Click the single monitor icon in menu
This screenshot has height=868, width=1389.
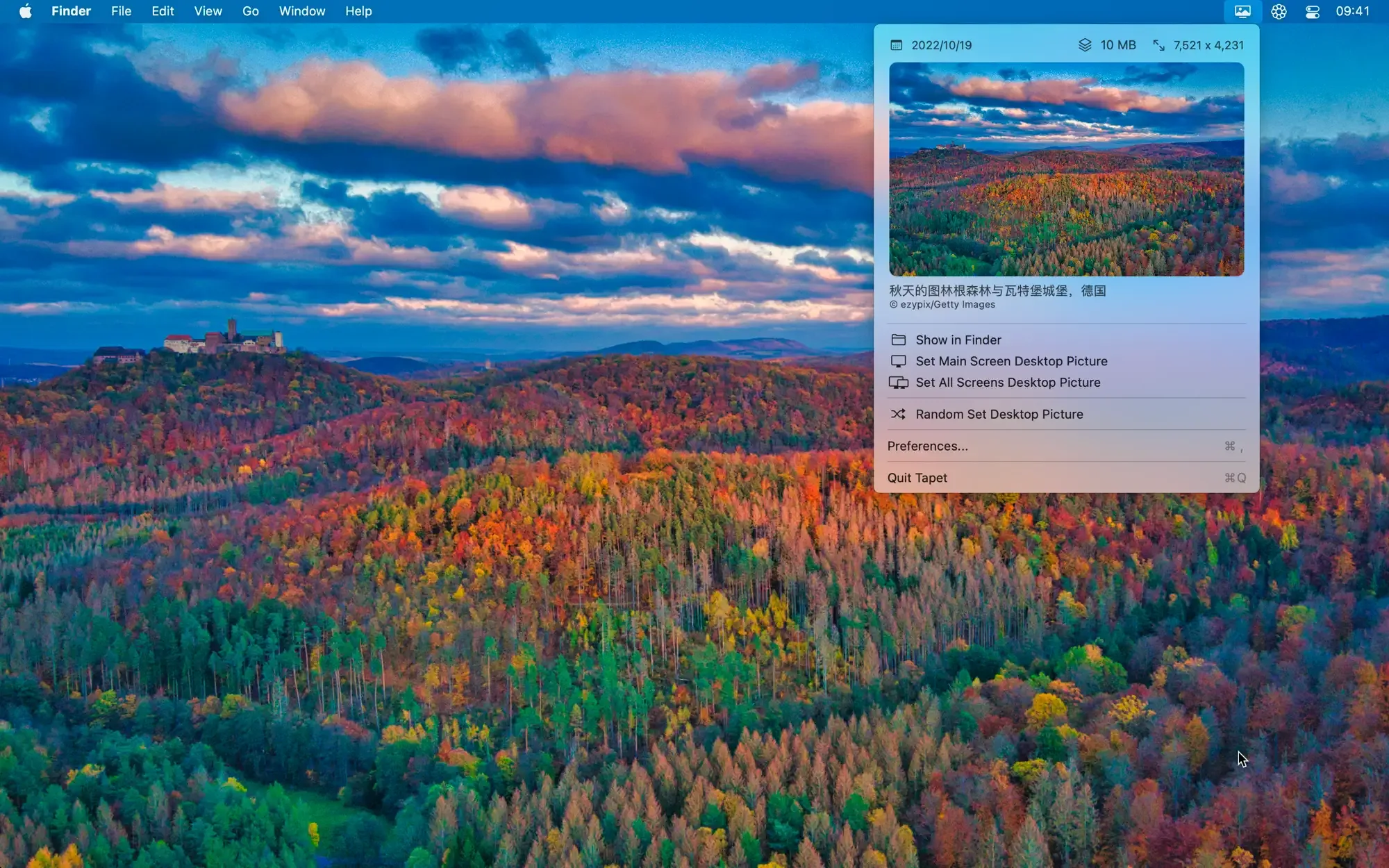click(899, 361)
